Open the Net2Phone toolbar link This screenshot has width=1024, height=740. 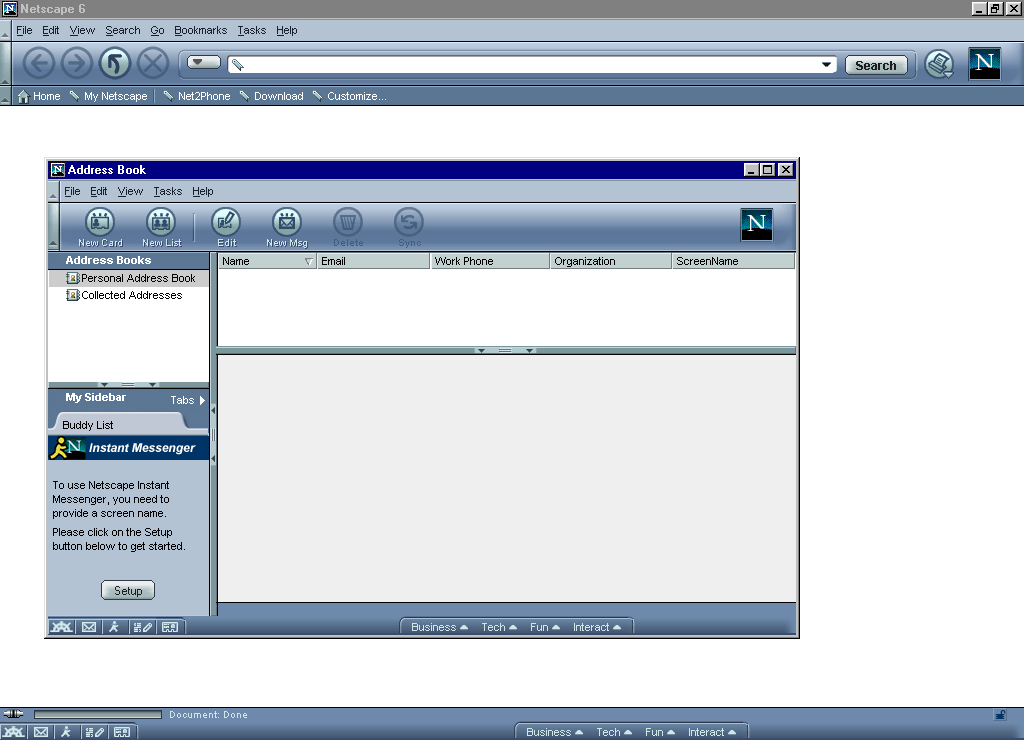pos(197,96)
